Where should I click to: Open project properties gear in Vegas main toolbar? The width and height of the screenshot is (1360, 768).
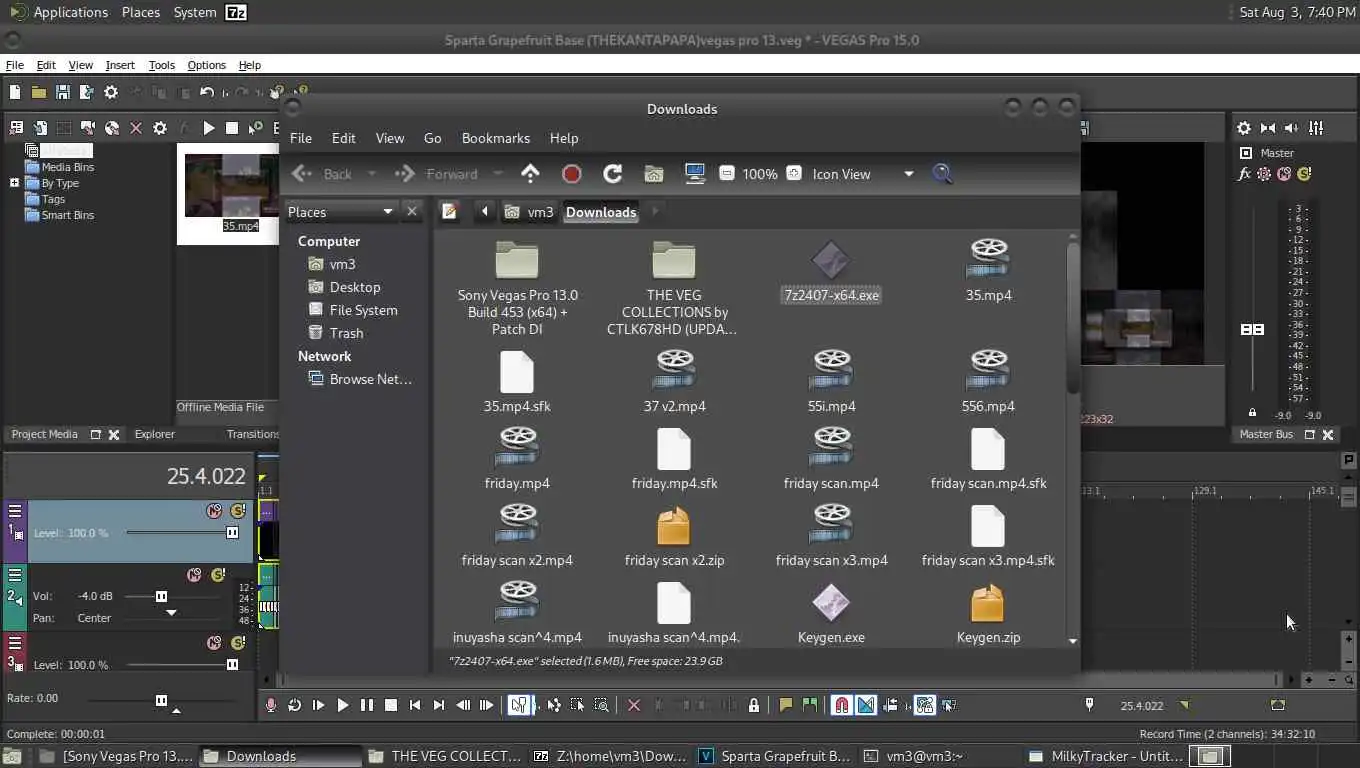tap(111, 92)
